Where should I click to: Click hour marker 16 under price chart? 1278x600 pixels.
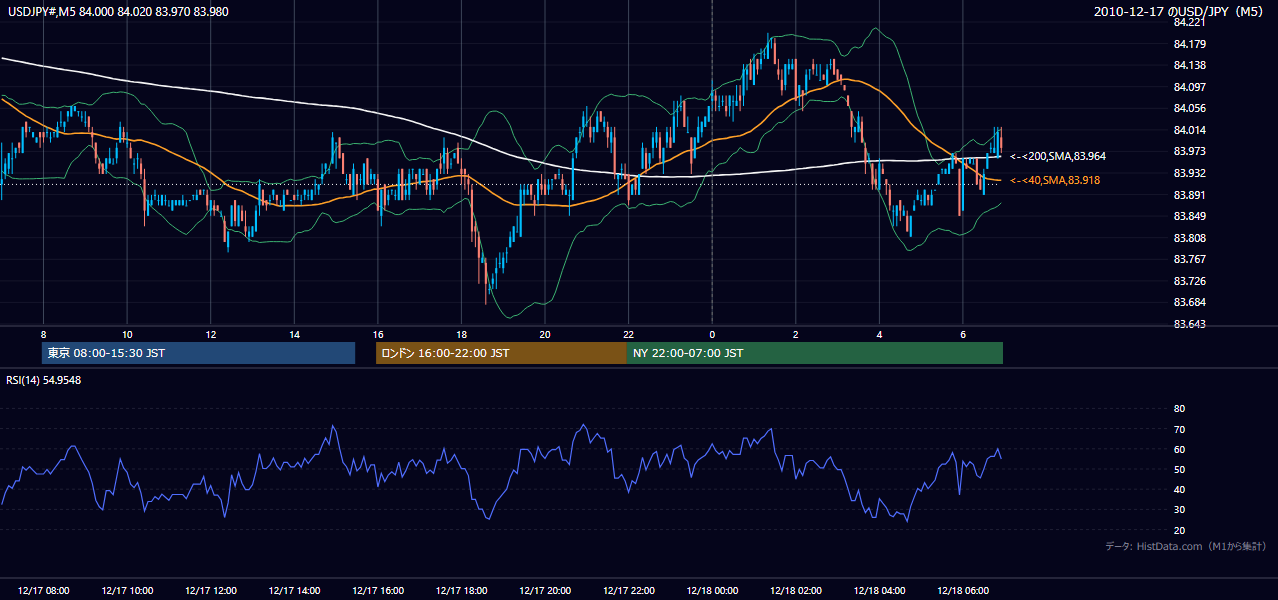[x=378, y=334]
